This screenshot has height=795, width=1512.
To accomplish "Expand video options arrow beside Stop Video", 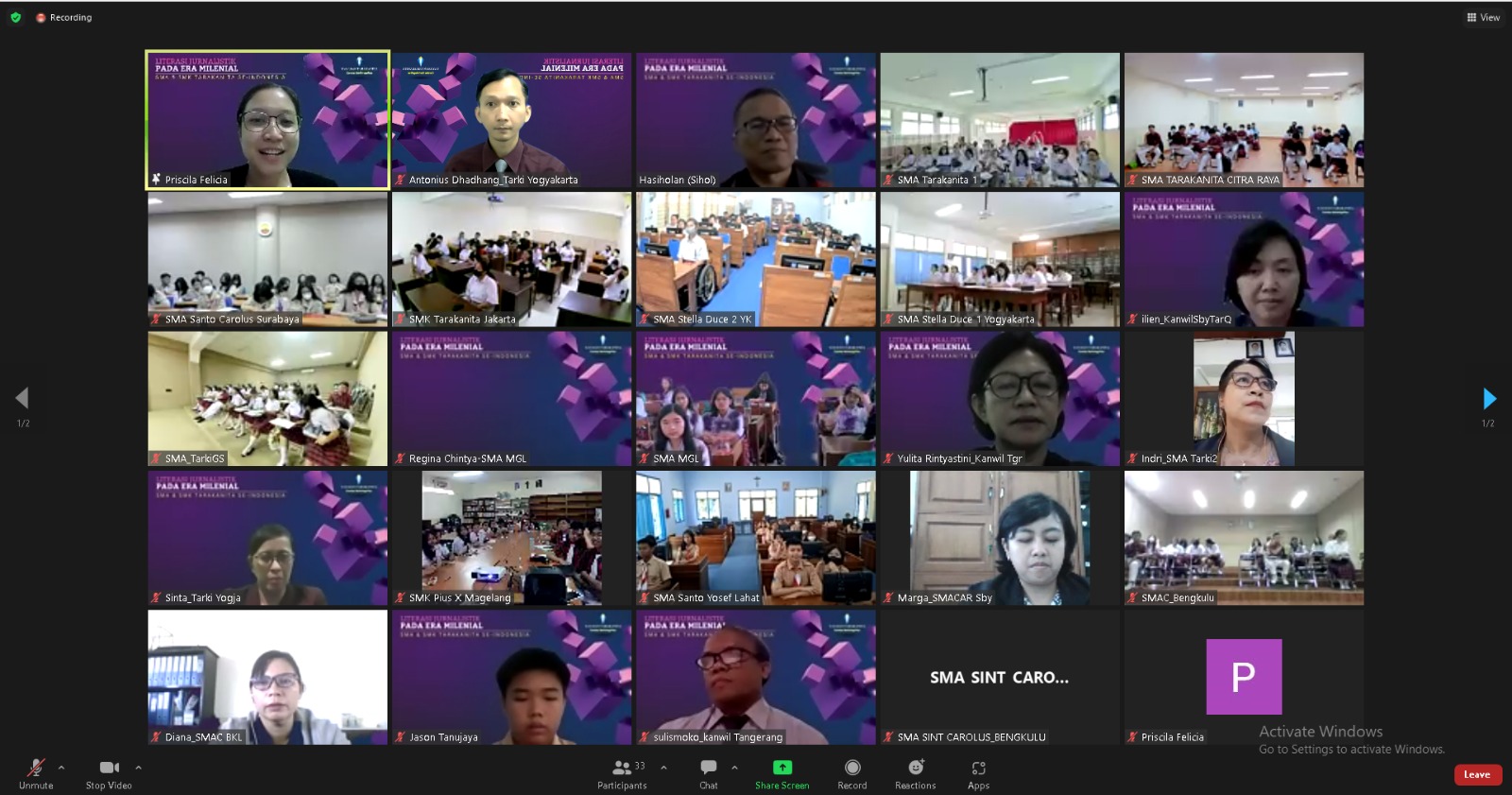I will (138, 768).
